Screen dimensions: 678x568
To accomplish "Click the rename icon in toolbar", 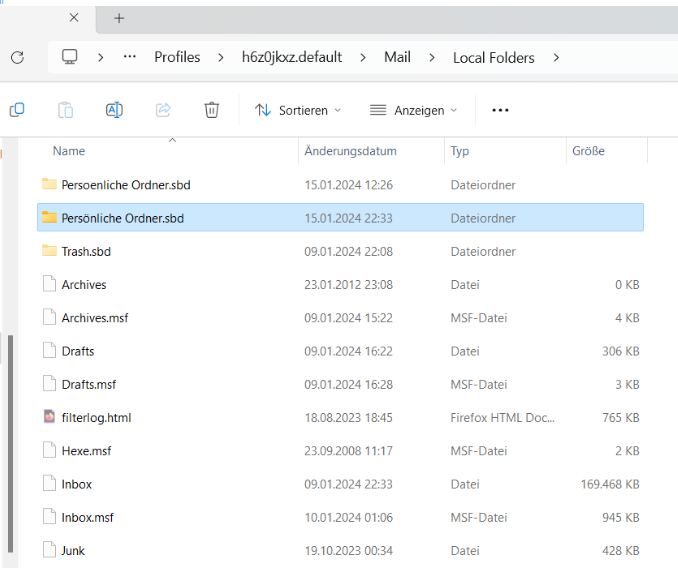I will [x=114, y=110].
